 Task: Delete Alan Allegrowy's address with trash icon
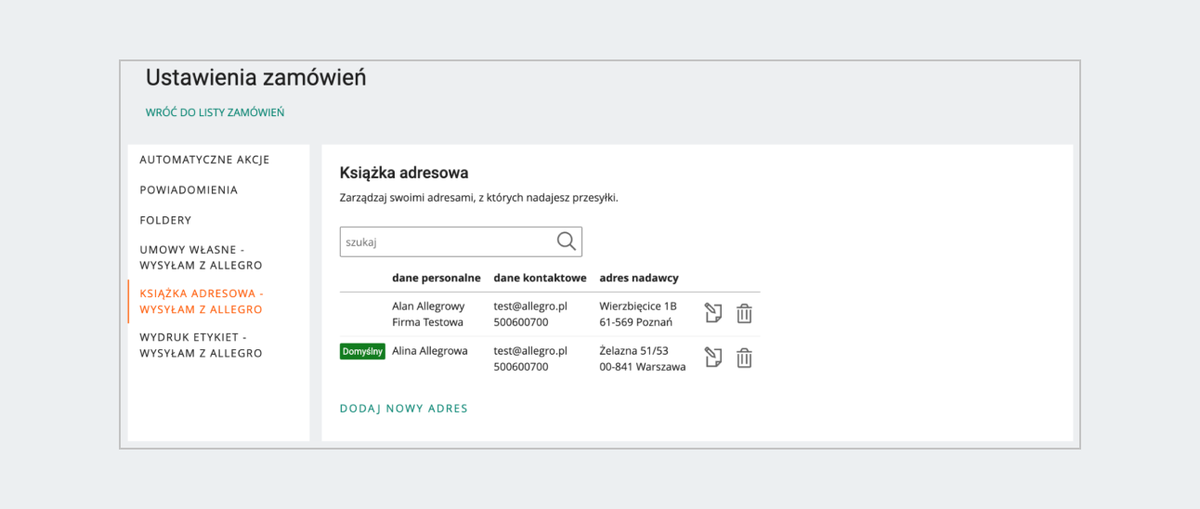pyautogui.click(x=744, y=313)
